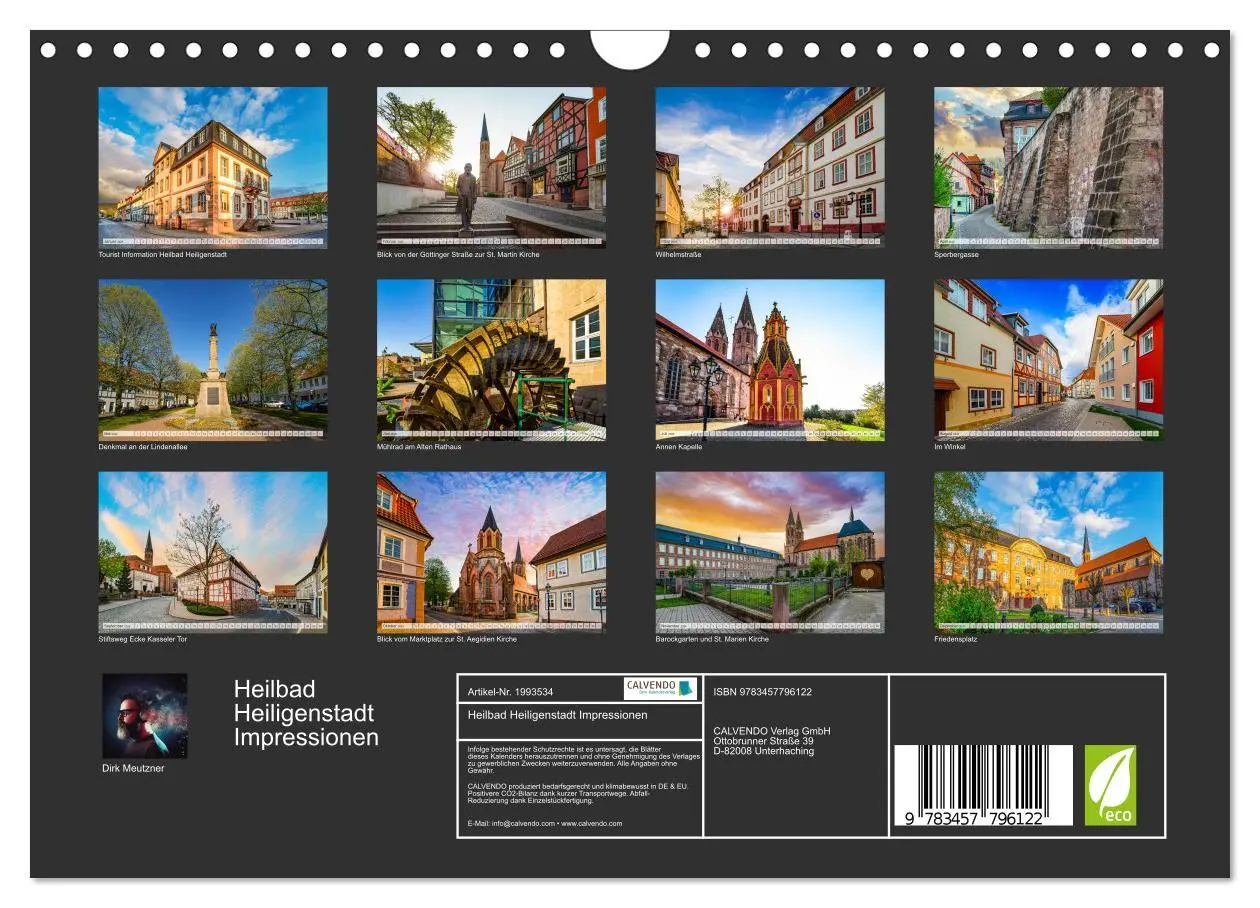Image resolution: width=1260 pixels, height=908 pixels.
Task: Click the caption 'Stiftsweg Ecke Kasseler Tor'
Action: (x=142, y=639)
